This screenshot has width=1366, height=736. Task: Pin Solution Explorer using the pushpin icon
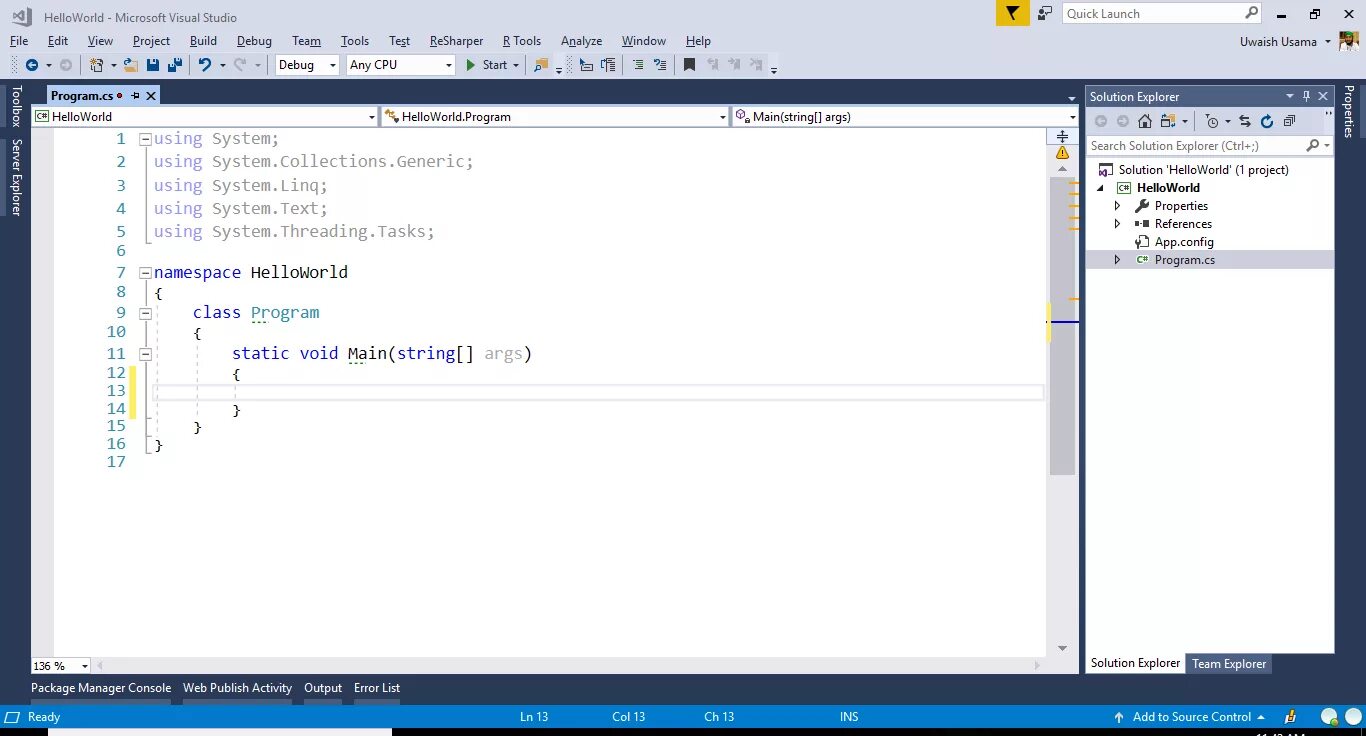pyautogui.click(x=1306, y=96)
